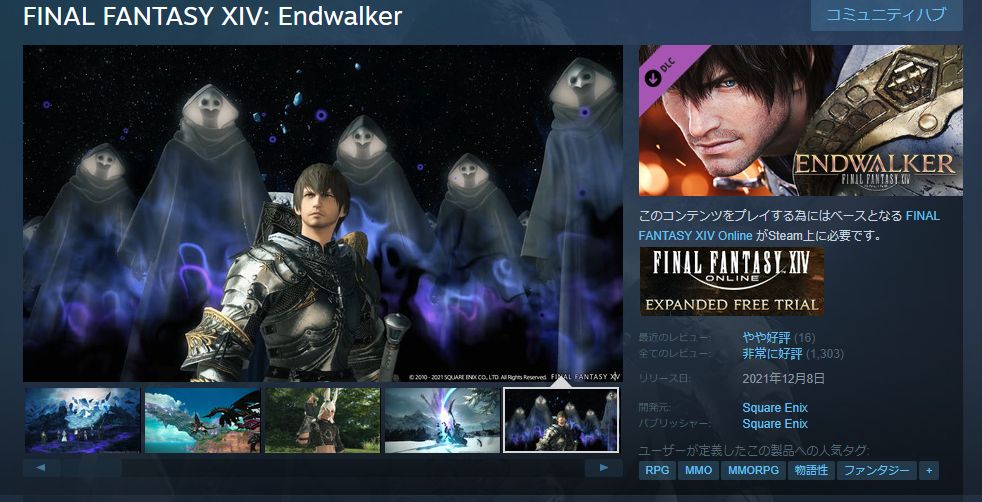Open the Square Enix developer link
Viewport: 982px width, 502px height.
pos(775,407)
